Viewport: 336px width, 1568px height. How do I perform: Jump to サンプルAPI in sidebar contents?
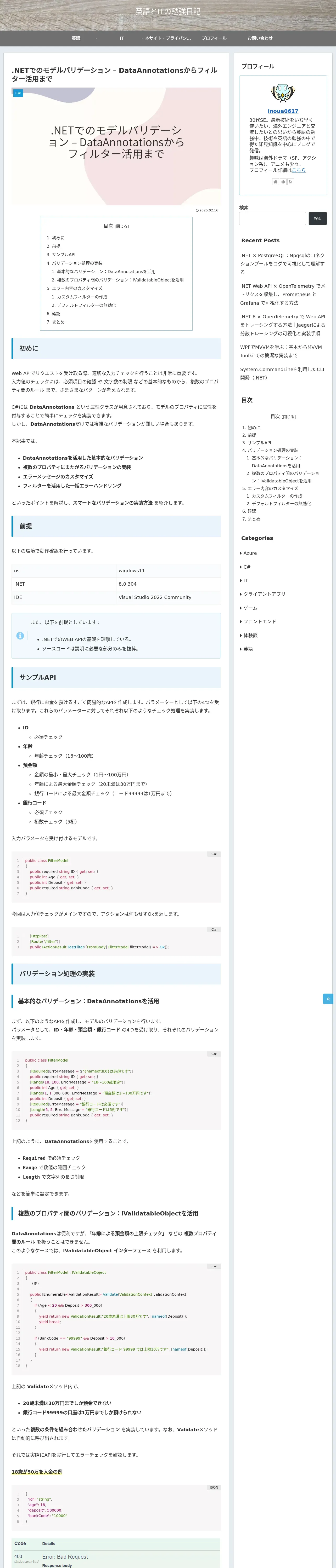click(x=259, y=443)
